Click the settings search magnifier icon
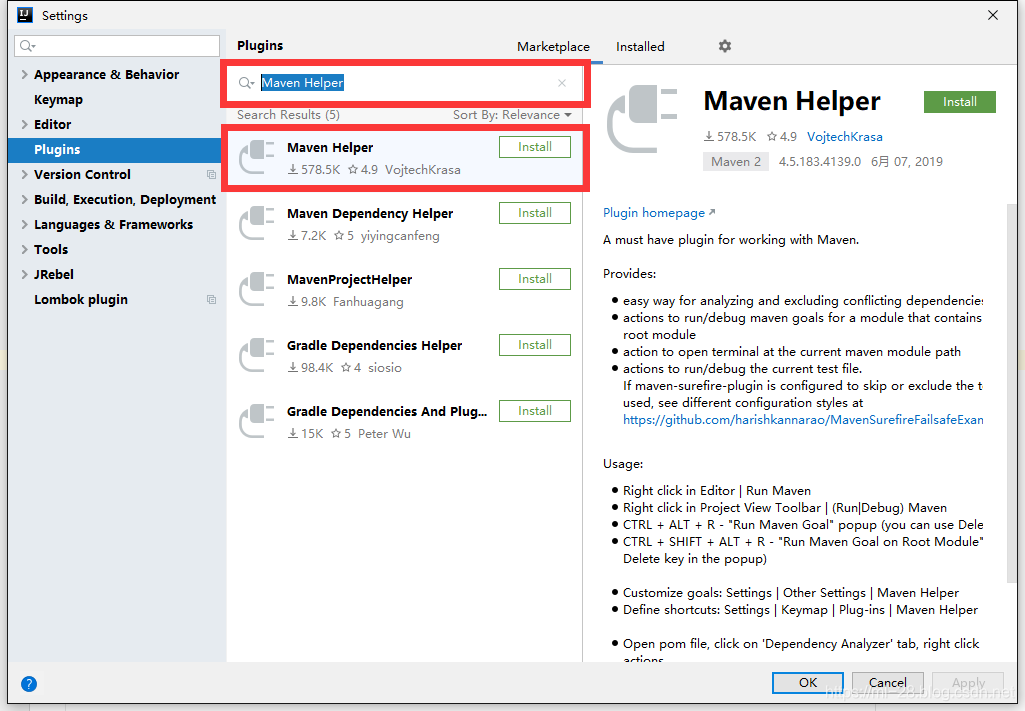1025x711 pixels. 27,46
